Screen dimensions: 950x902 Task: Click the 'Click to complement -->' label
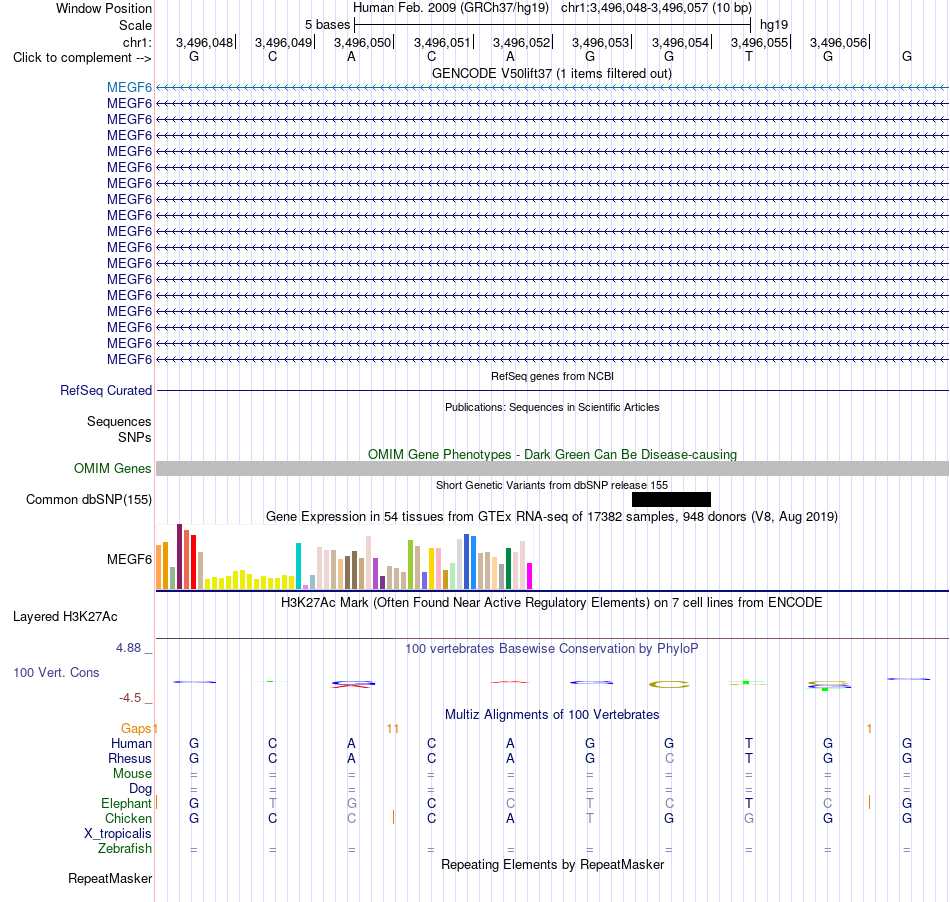click(82, 58)
